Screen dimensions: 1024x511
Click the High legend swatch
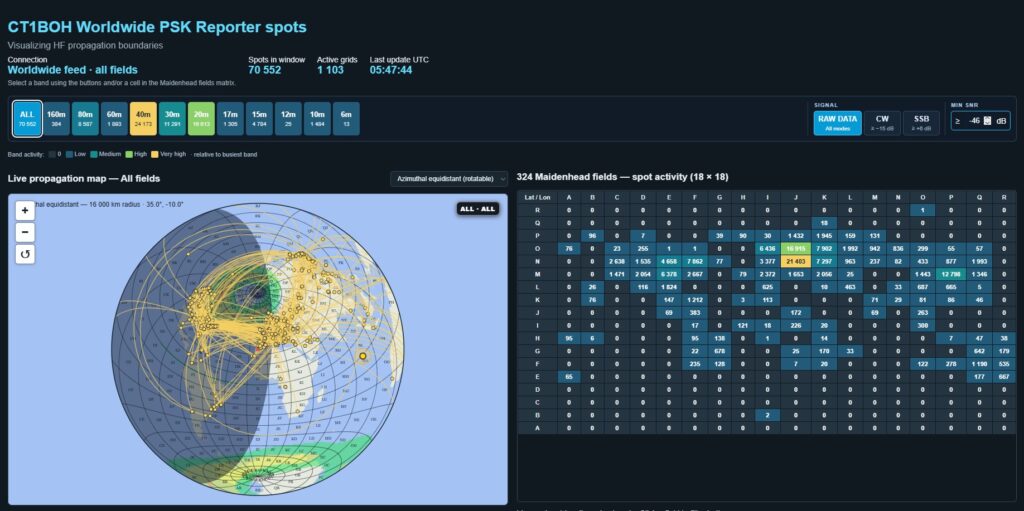click(x=129, y=154)
